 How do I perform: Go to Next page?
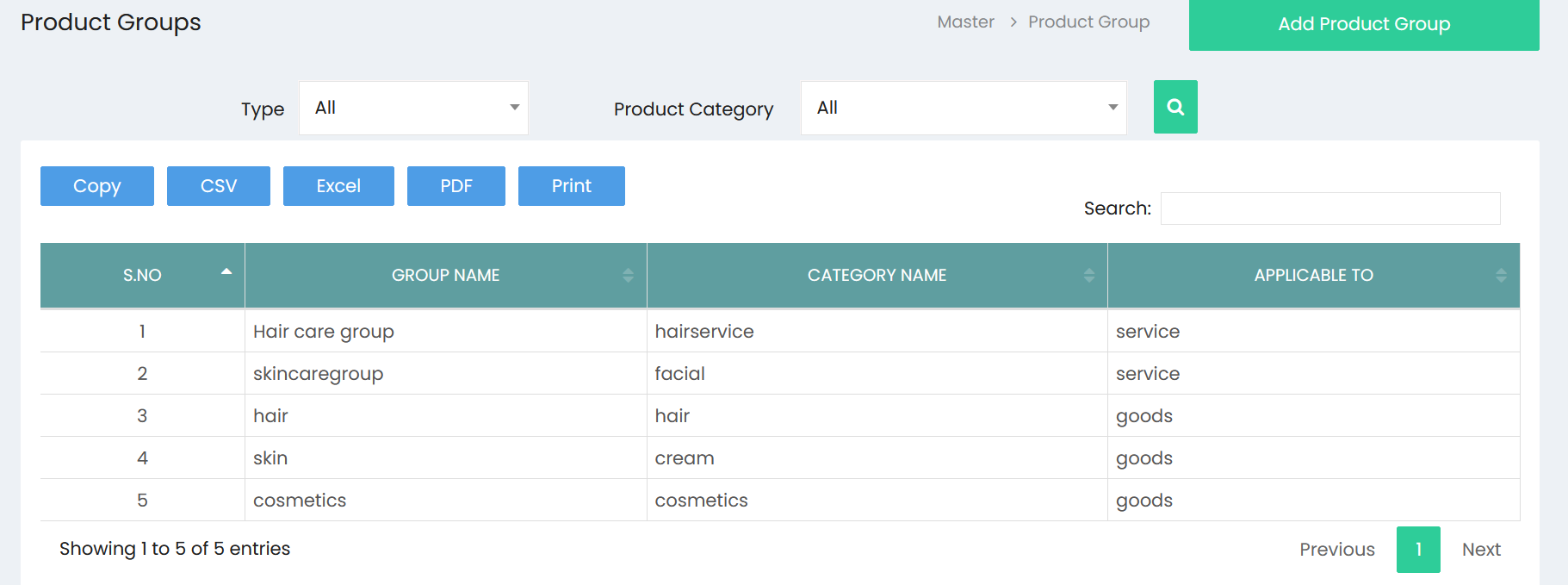point(1481,550)
